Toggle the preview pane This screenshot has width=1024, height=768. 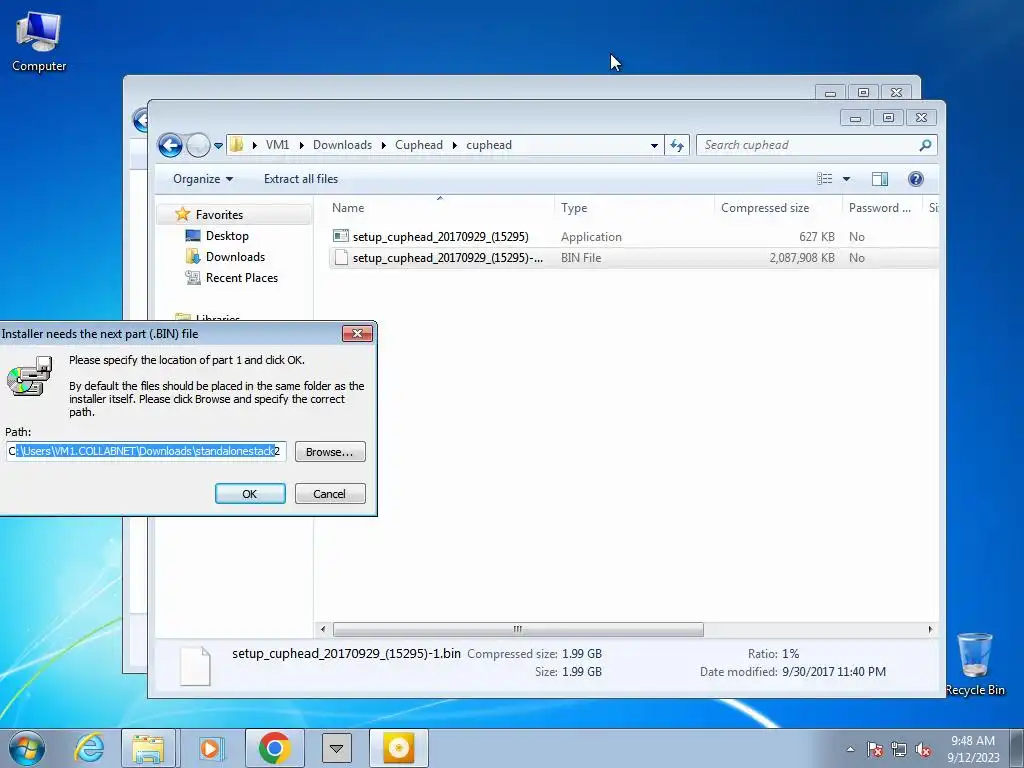pyautogui.click(x=880, y=179)
